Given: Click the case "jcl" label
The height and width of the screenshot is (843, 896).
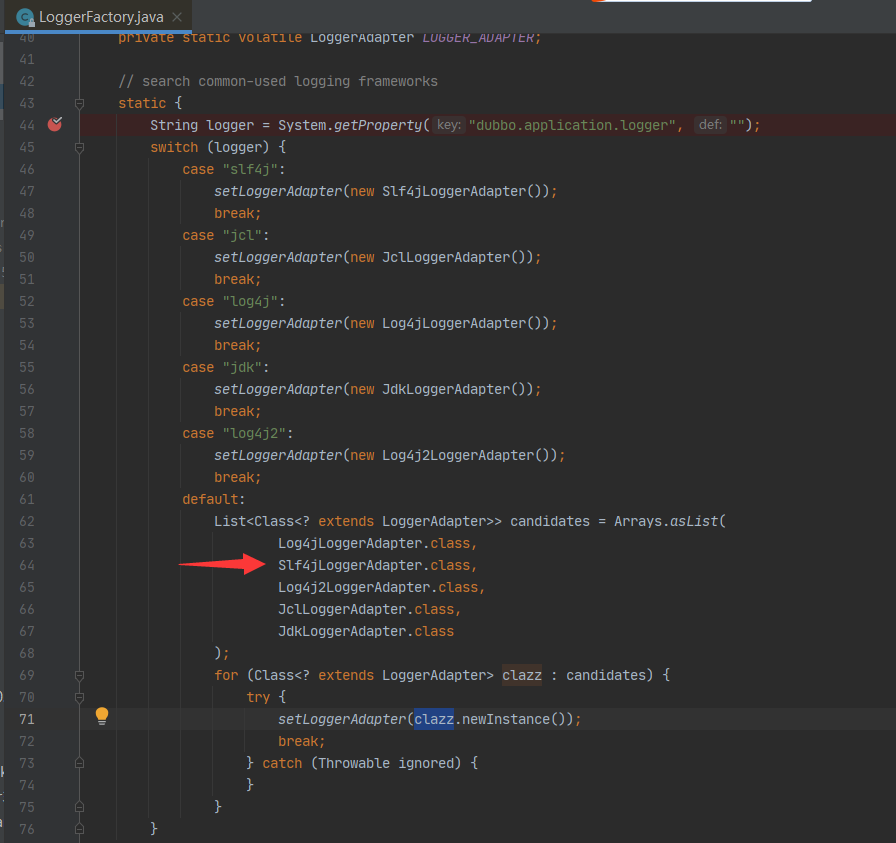Looking at the screenshot, I should click(225, 235).
